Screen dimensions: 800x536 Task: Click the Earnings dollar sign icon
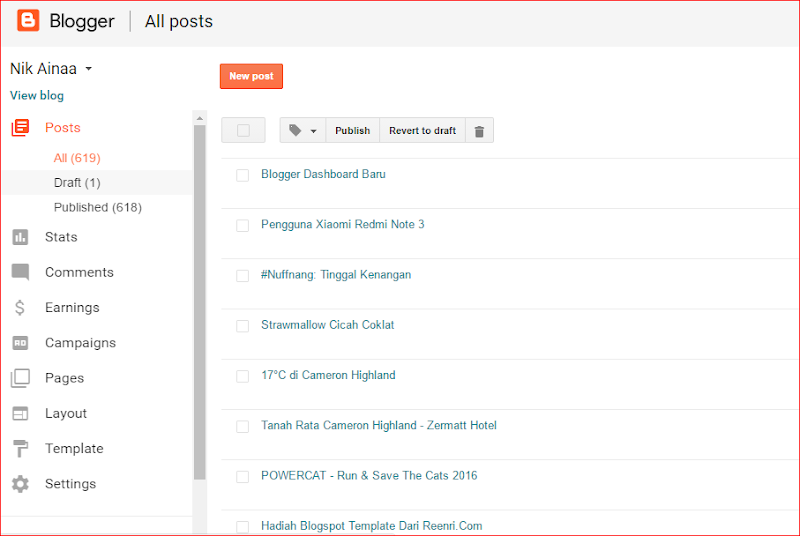click(x=20, y=307)
